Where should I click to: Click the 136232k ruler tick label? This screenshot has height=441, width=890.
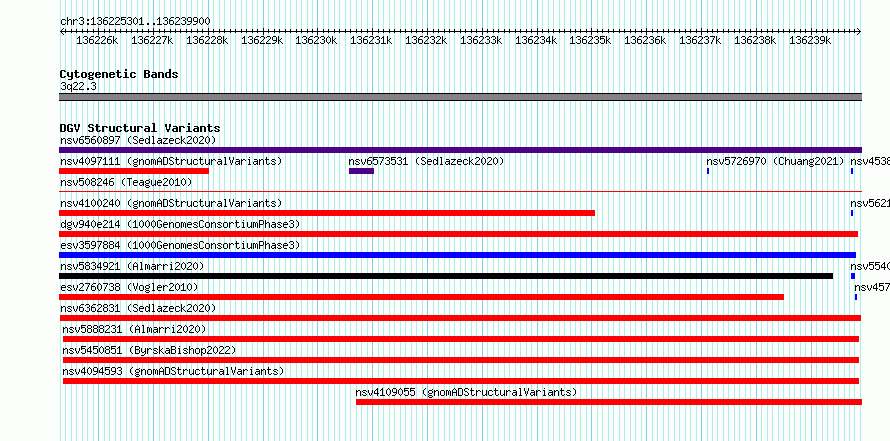click(x=426, y=40)
